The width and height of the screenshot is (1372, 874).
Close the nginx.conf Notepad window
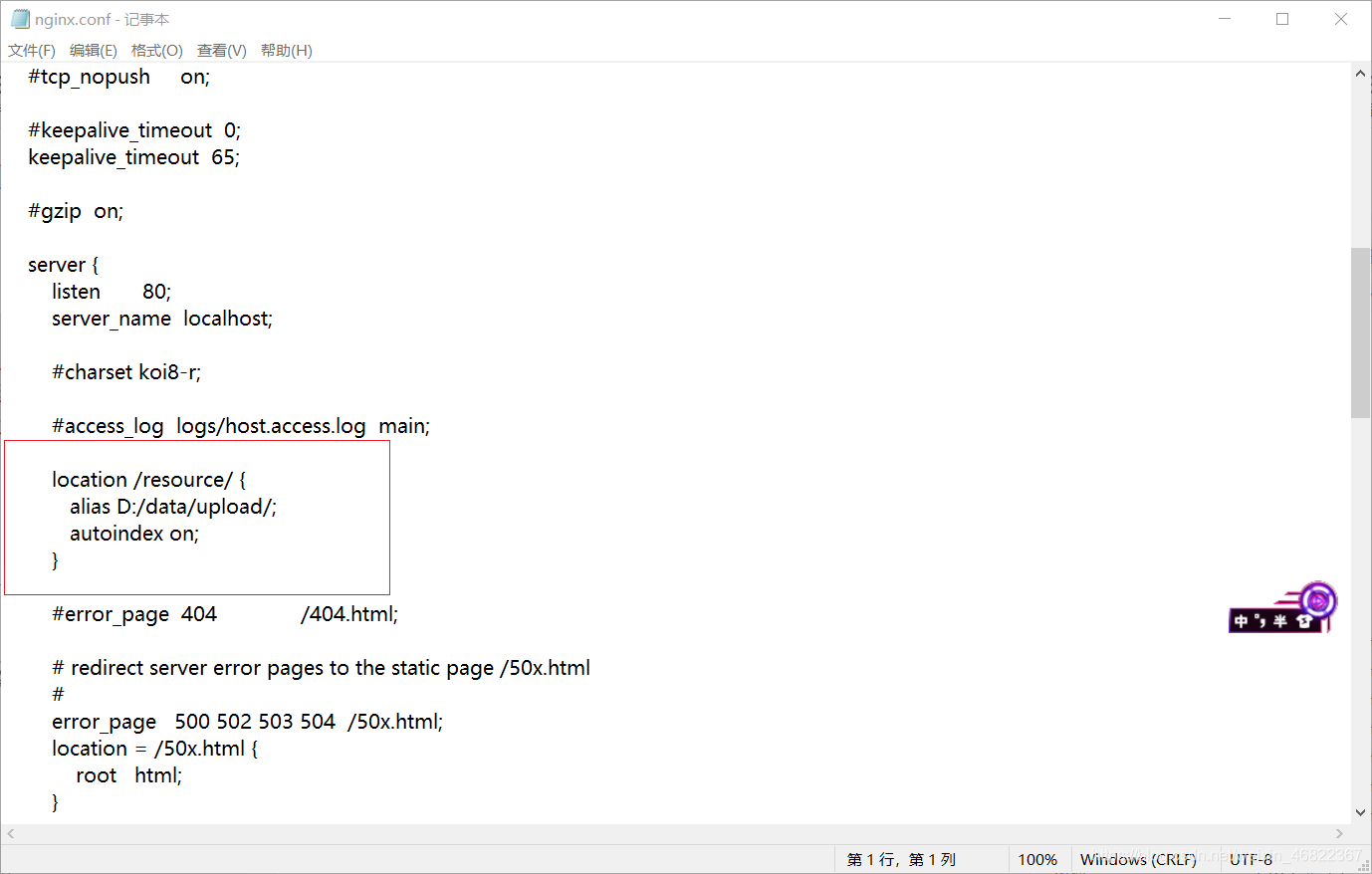(1341, 19)
